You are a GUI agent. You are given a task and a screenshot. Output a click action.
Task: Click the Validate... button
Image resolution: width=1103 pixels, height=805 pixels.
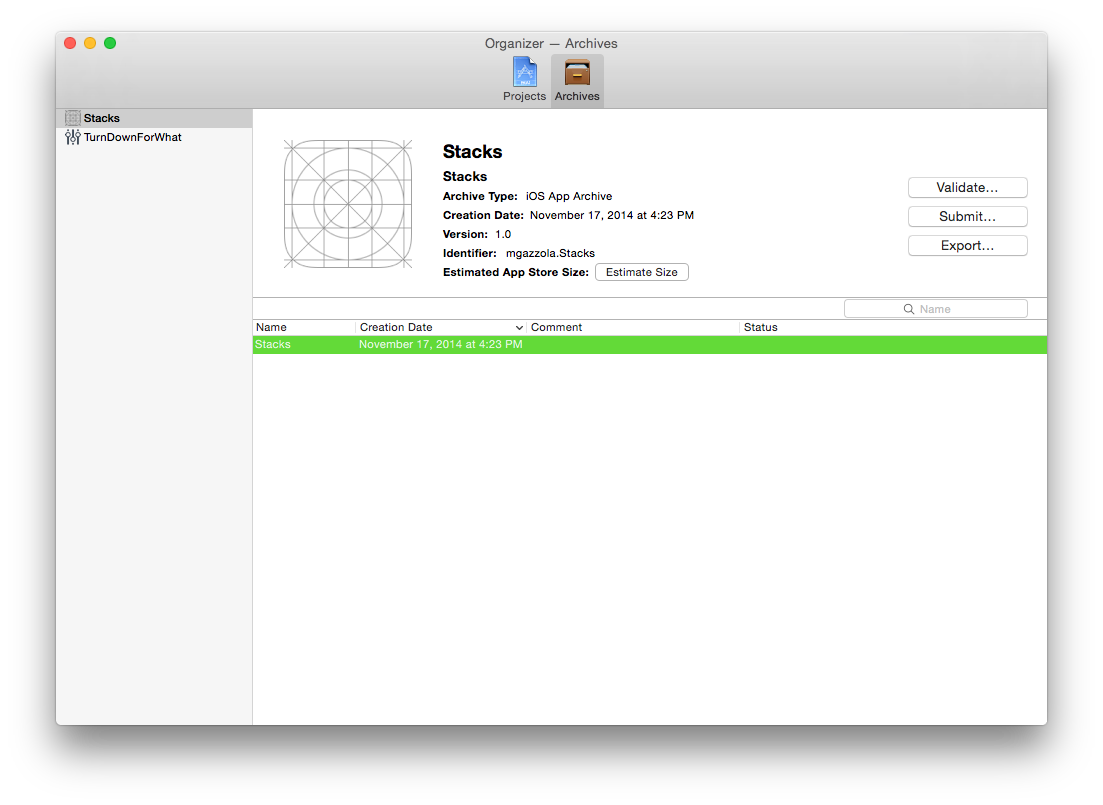click(967, 188)
